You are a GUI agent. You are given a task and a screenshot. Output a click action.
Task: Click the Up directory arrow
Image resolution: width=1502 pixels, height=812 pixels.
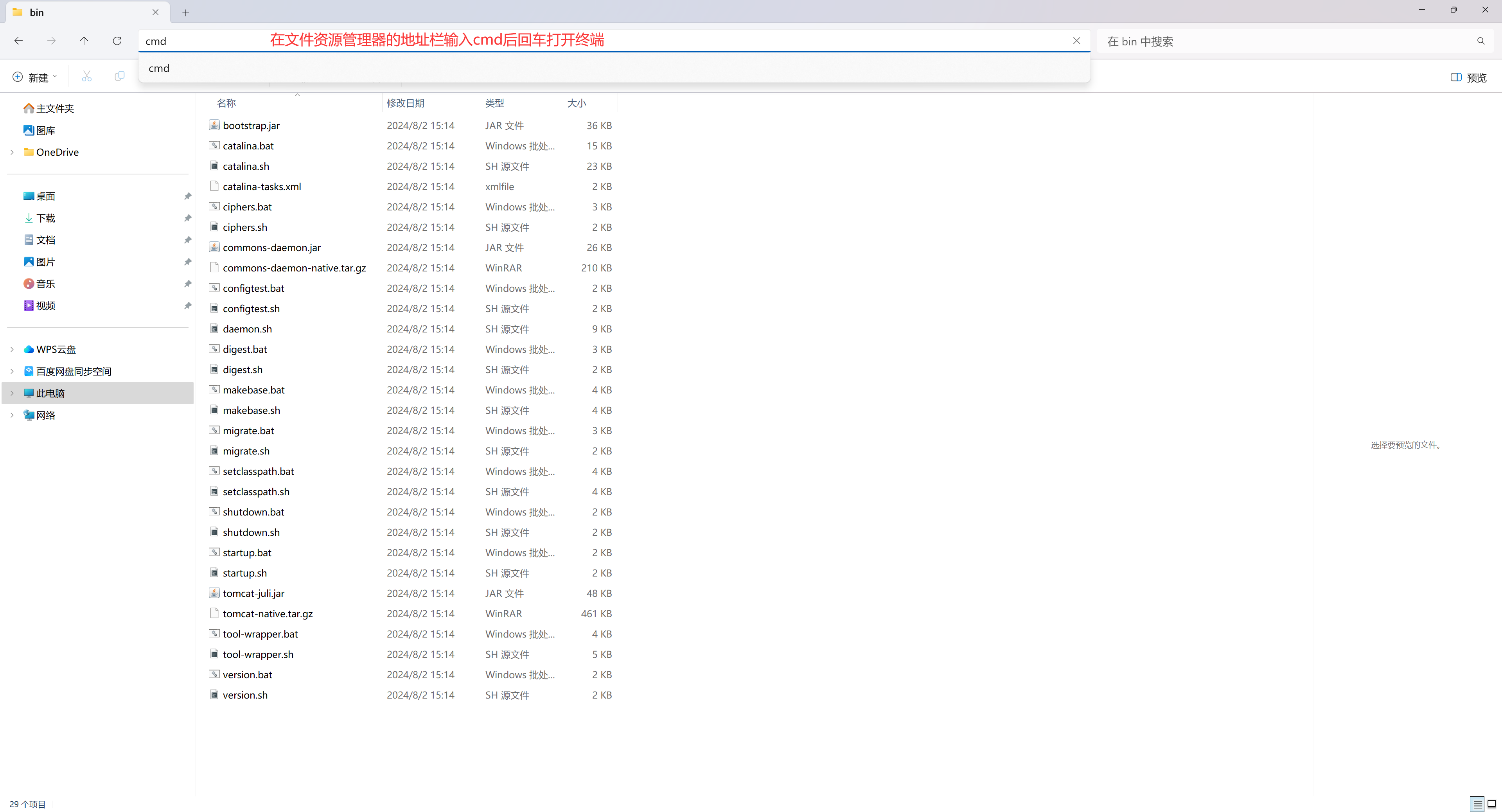click(x=84, y=41)
